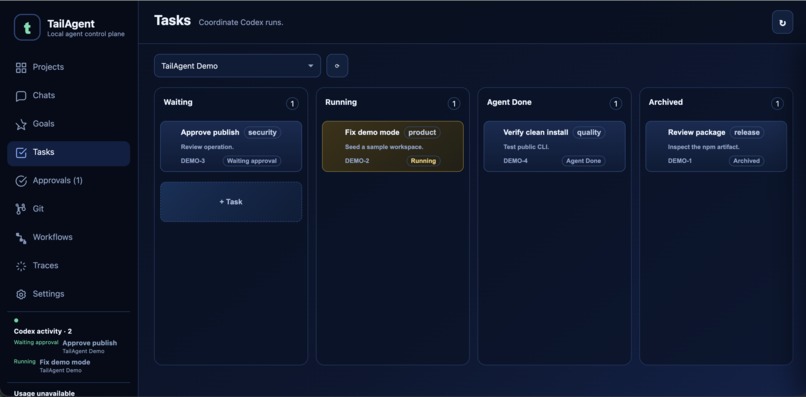
Task: Click 'Usage unavailable' text in sidebar
Action: 44,393
